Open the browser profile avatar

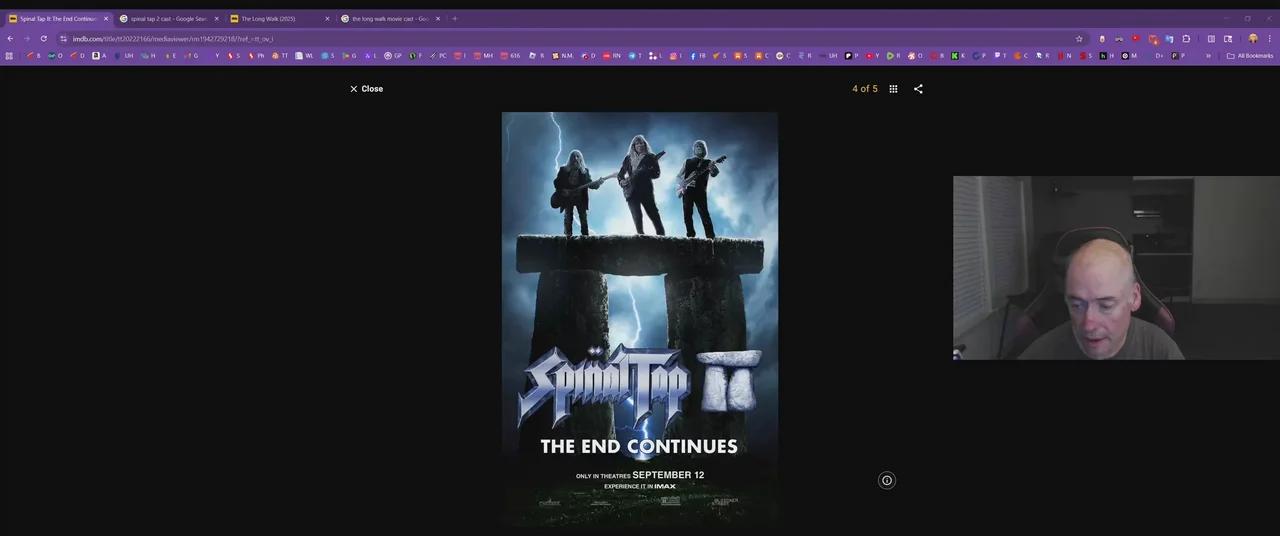1253,39
